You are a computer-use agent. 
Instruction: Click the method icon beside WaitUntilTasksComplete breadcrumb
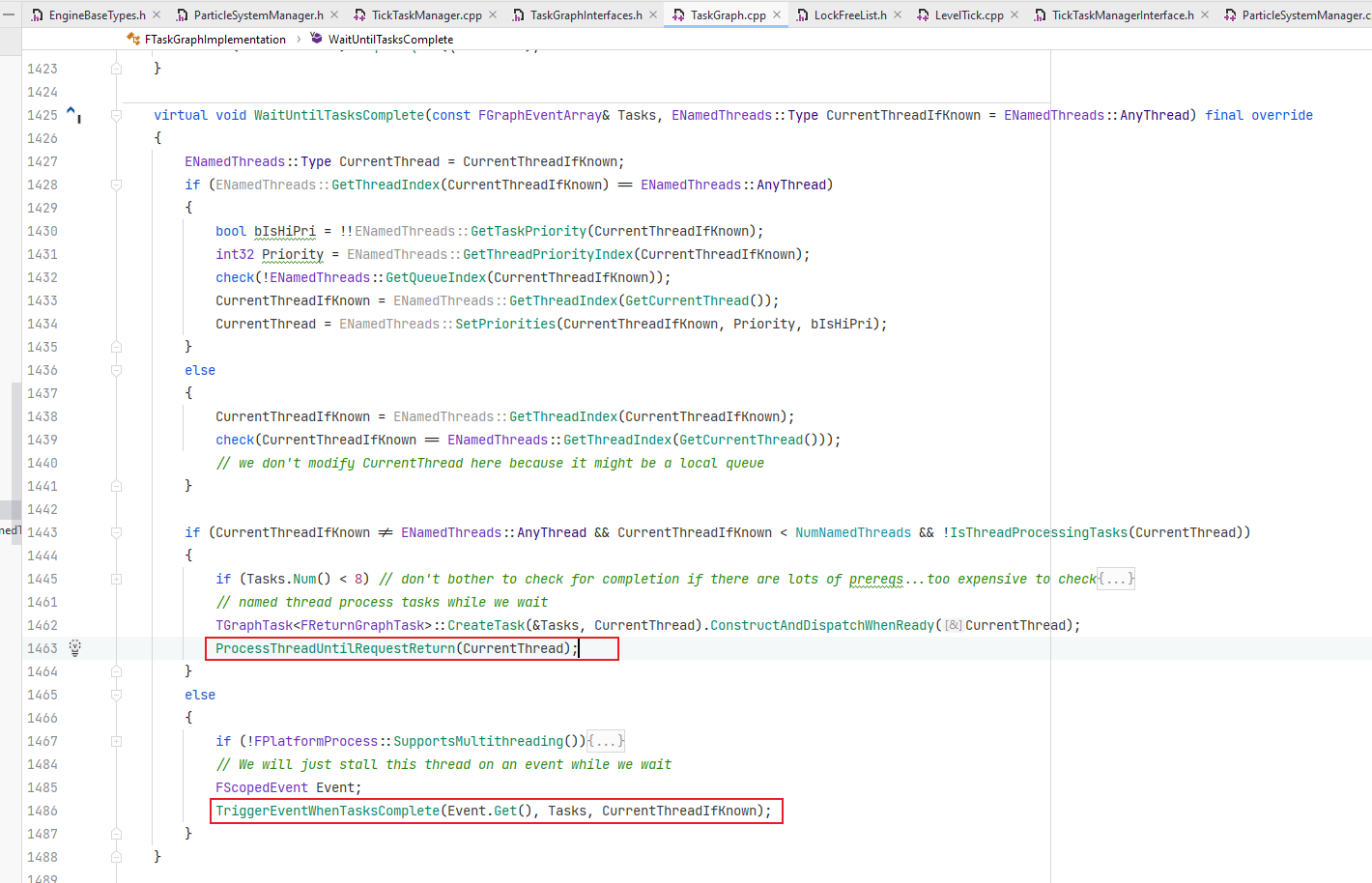point(314,40)
